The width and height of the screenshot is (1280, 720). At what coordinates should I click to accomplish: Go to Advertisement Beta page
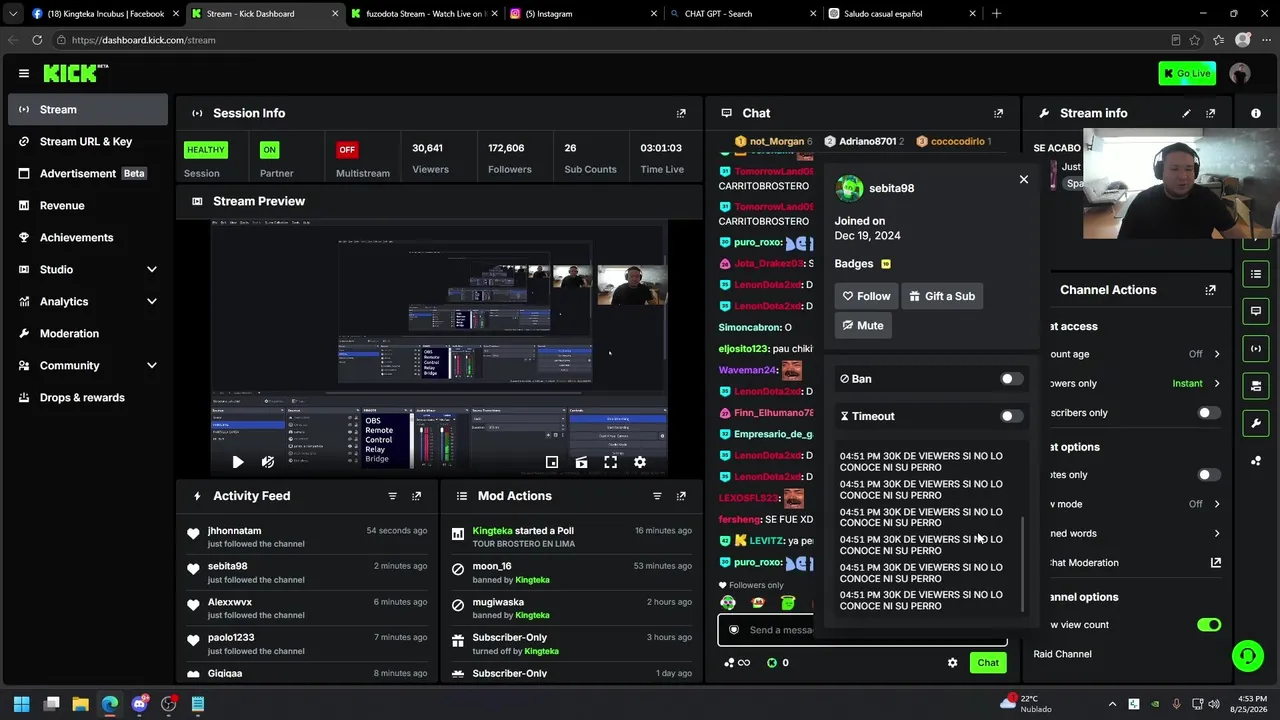click(88, 174)
